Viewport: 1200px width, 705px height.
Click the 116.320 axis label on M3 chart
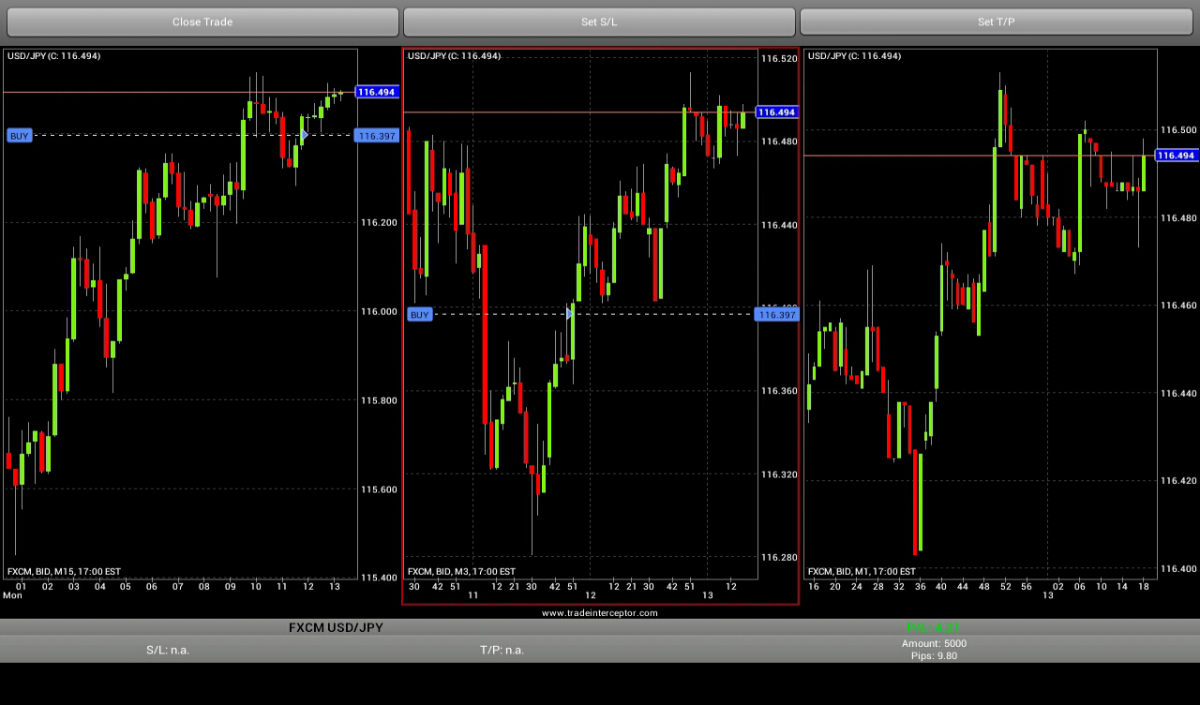click(x=778, y=474)
